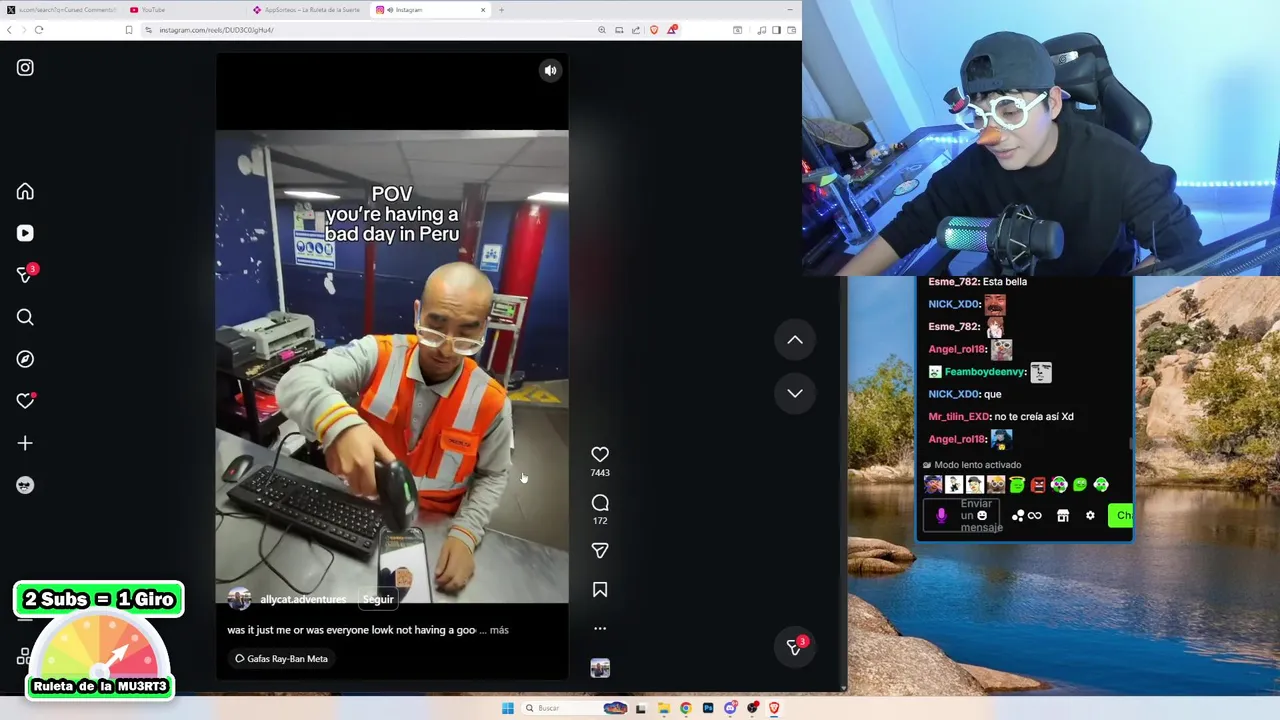Switch to the x.com Cursed Comments tab
The width and height of the screenshot is (1280, 720).
point(60,10)
